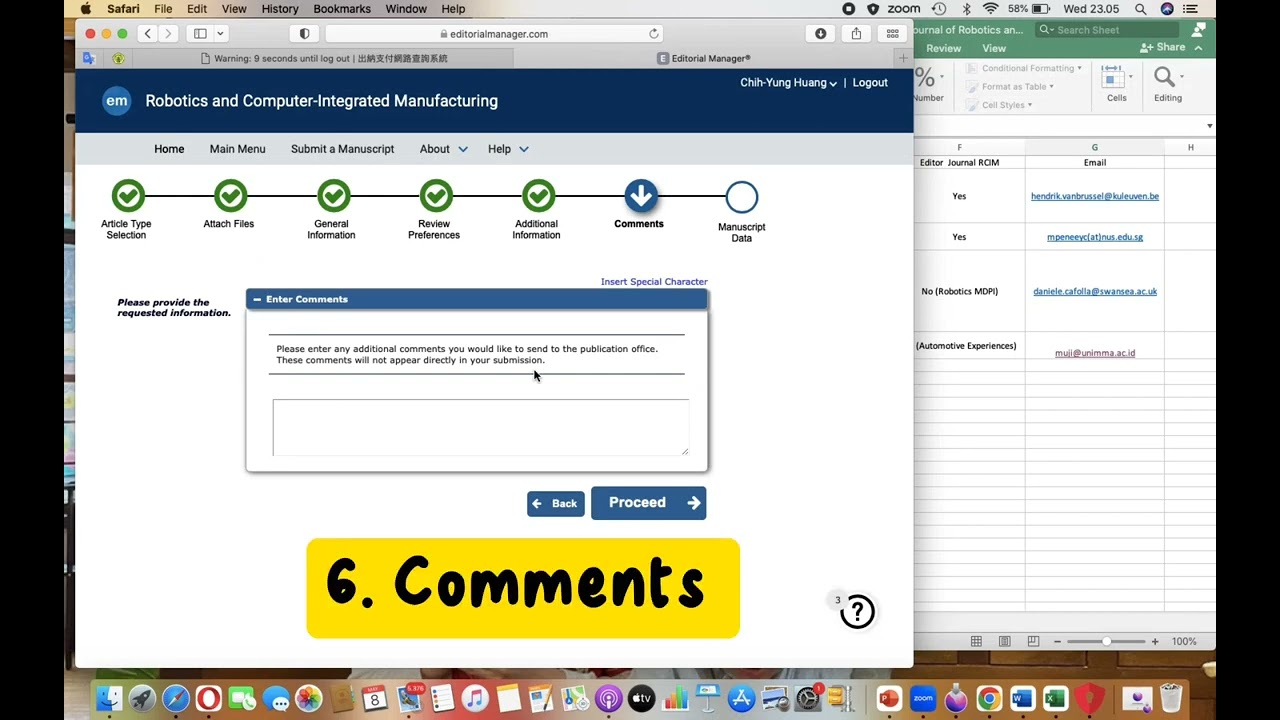Screen dimensions: 1280x720
Task: Open the Chih-Yung Huang user dropdown
Action: [x=788, y=83]
